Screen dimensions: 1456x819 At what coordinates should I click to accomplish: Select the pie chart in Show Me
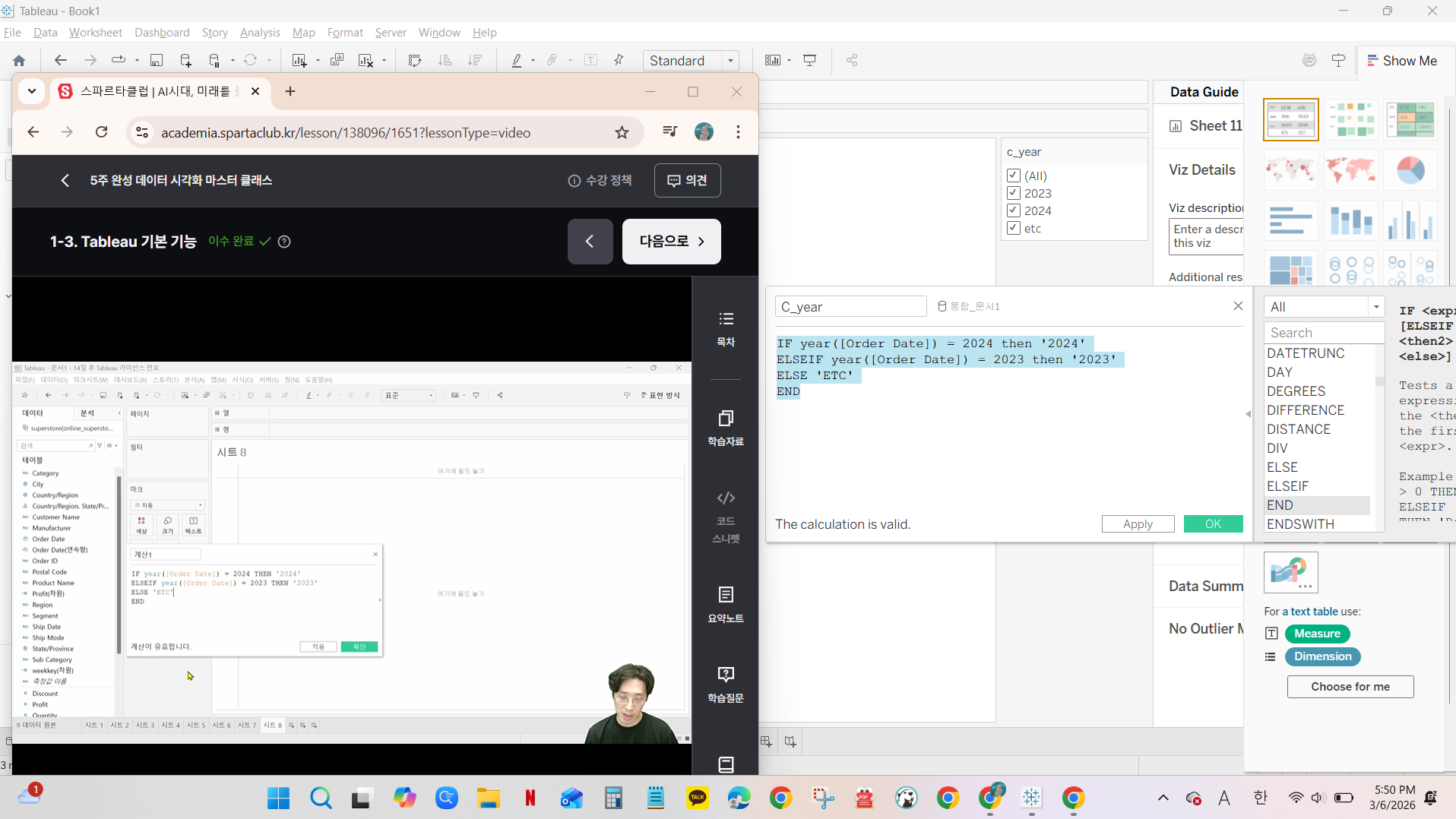[1410, 169]
